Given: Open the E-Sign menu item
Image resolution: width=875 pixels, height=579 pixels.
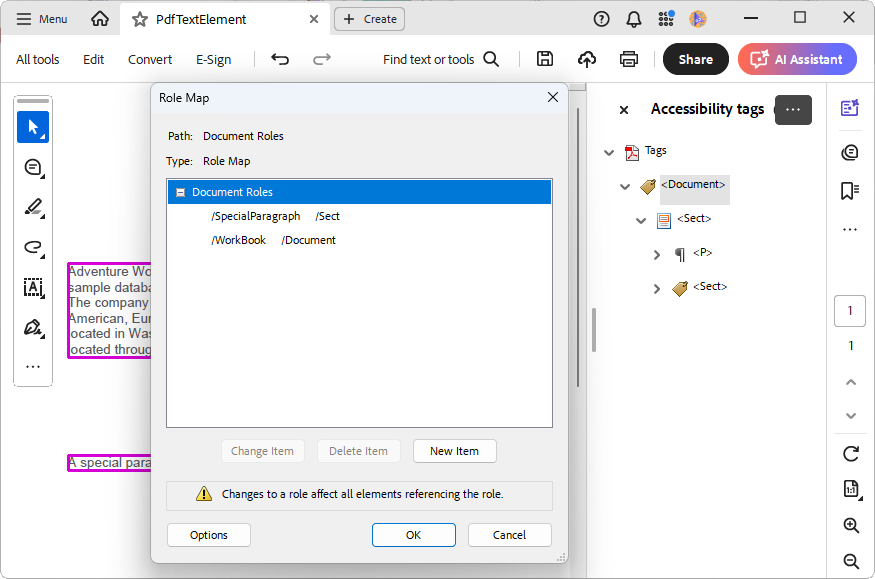Looking at the screenshot, I should 213,59.
